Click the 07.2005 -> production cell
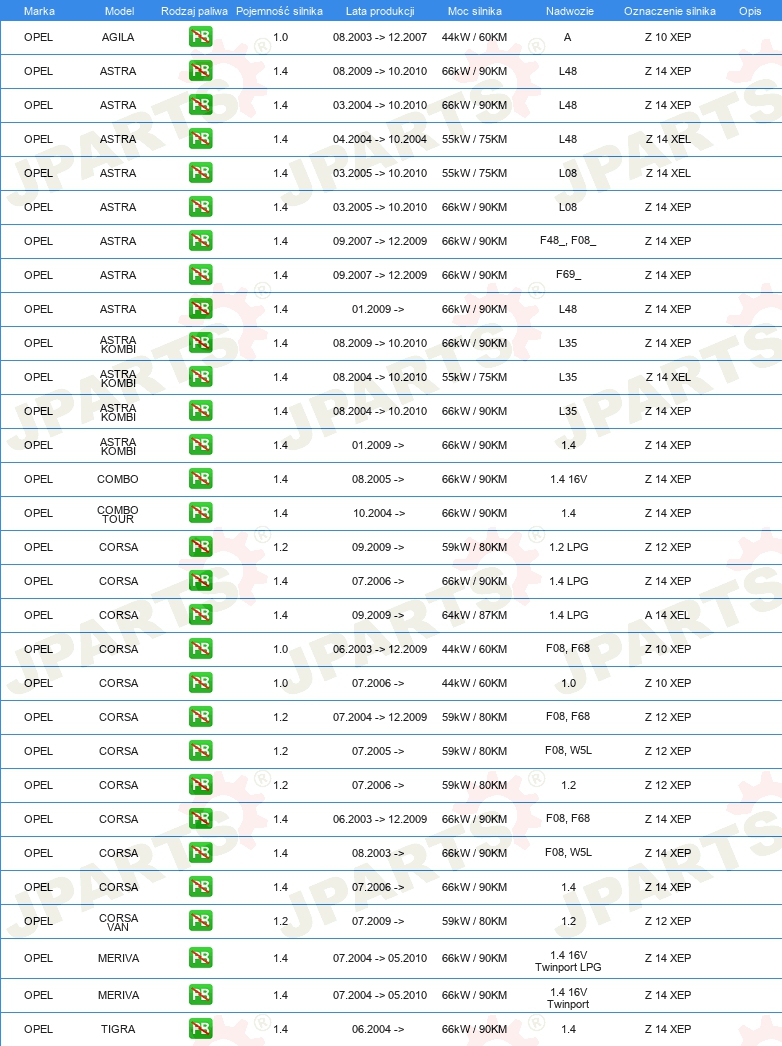 pyautogui.click(x=378, y=751)
